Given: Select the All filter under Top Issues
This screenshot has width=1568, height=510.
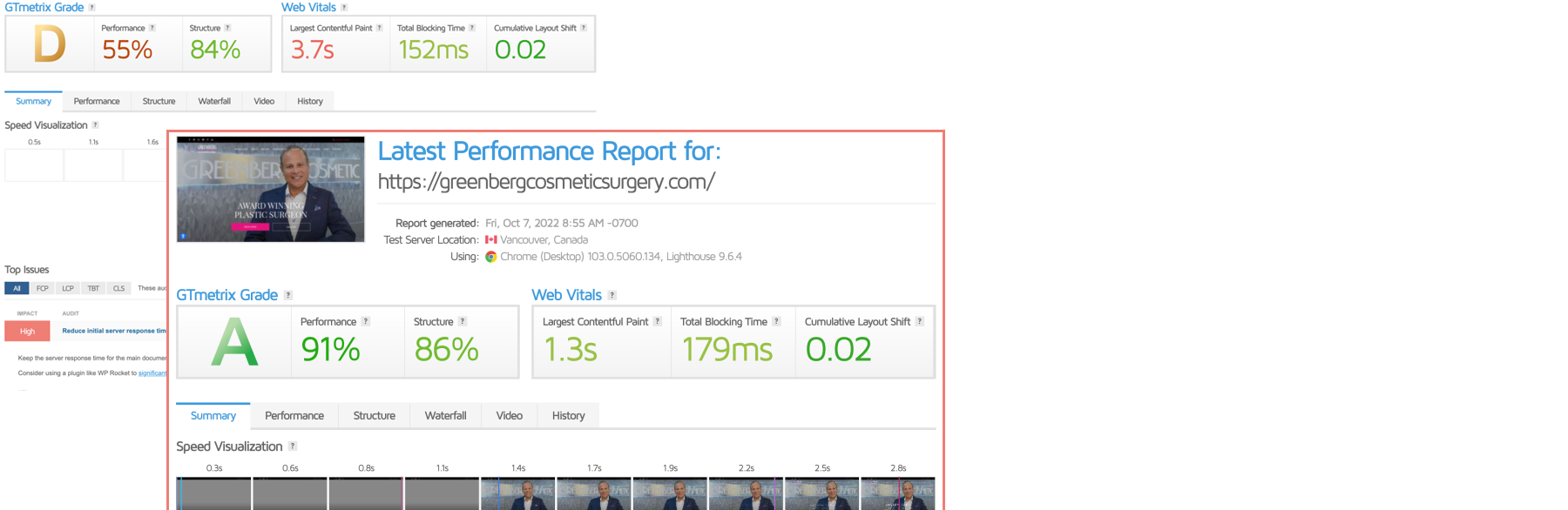Looking at the screenshot, I should point(17,288).
